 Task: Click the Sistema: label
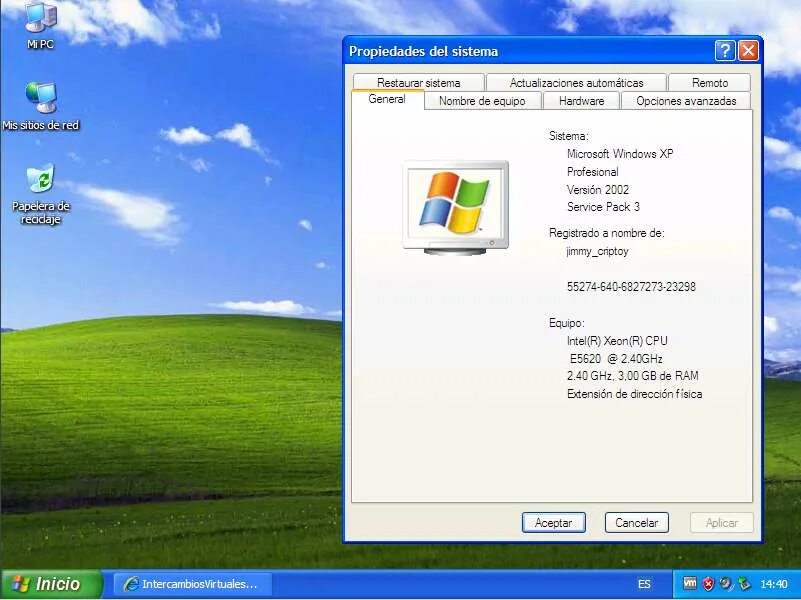[x=569, y=136]
